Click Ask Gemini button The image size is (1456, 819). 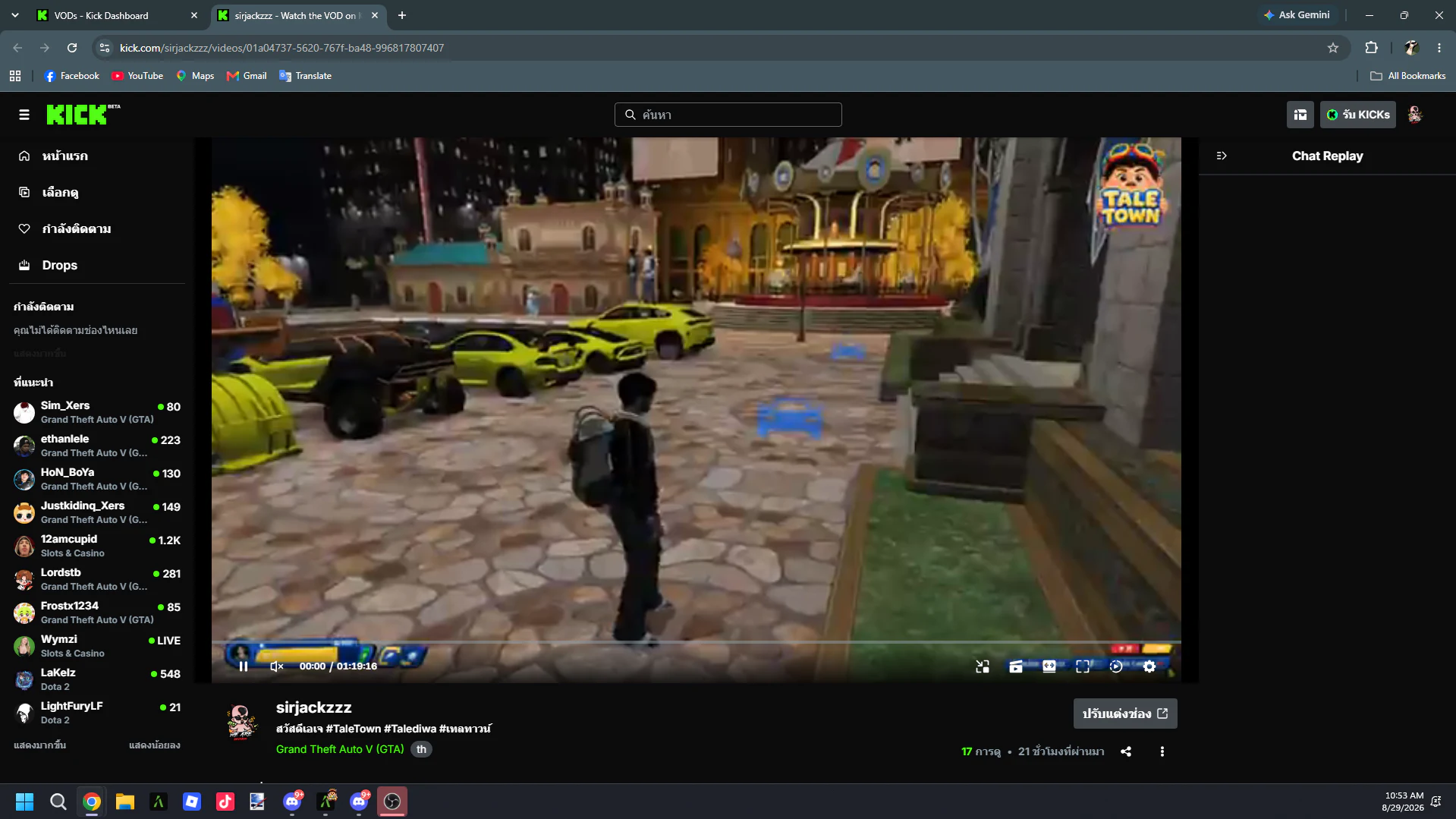point(1297,15)
